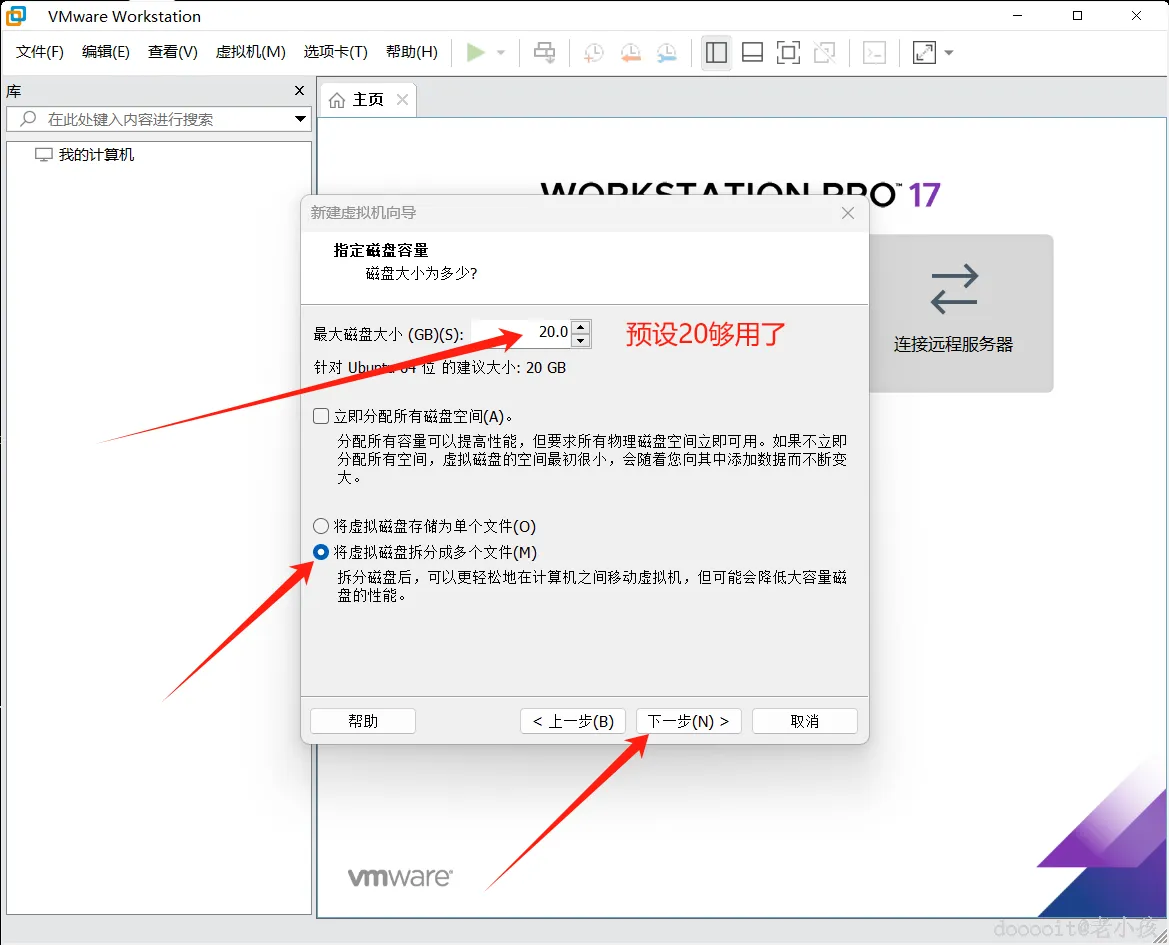
Task: Close the 主页 tab
Action: click(403, 99)
